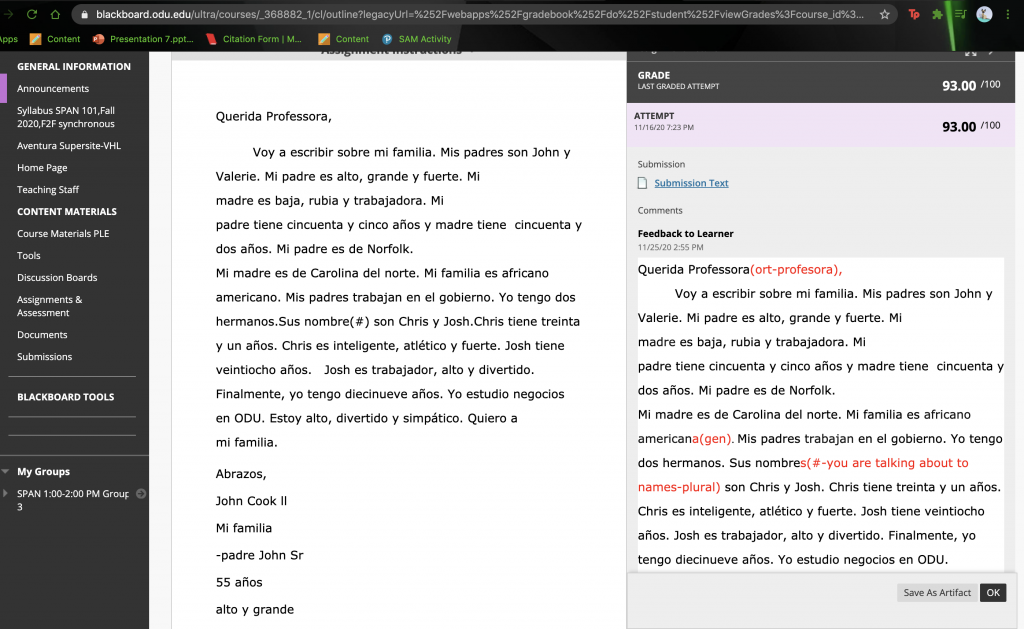Screen dimensions: 1024x629
Task: Click Querida Professora, in the left submission
Action: (x=274, y=117)
